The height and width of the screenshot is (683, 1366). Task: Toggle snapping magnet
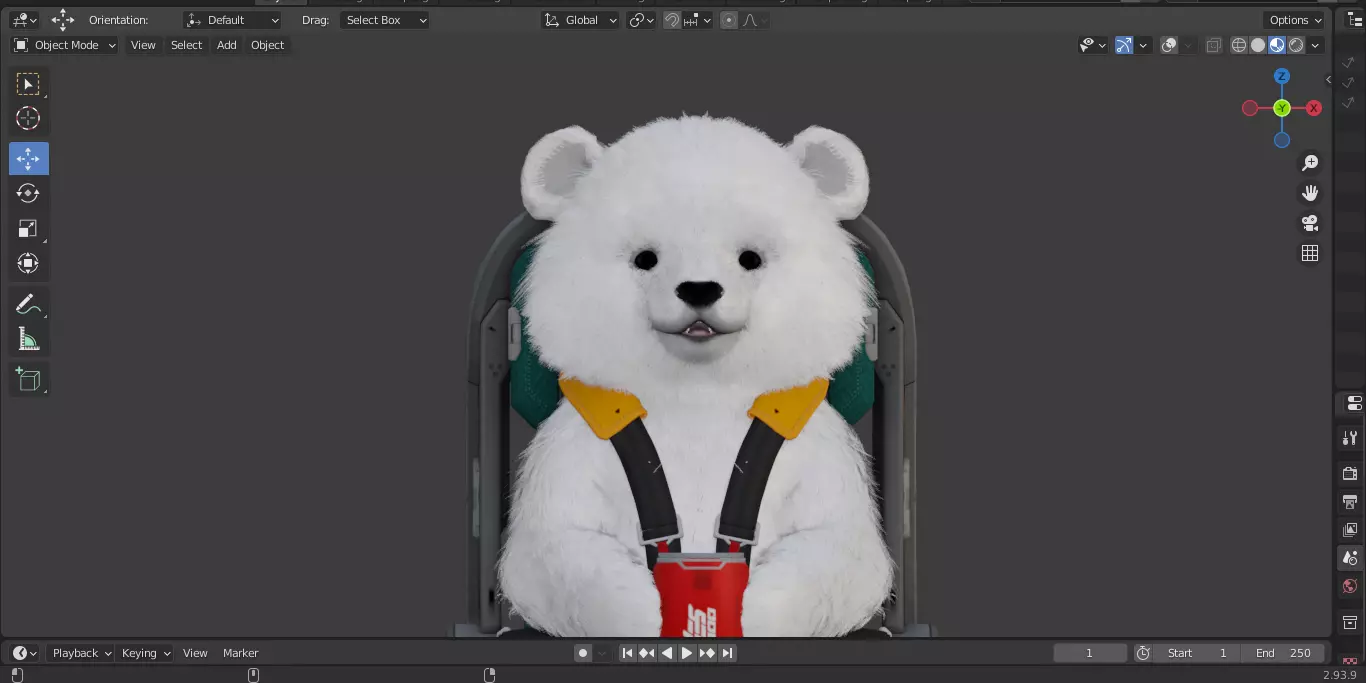tap(672, 20)
